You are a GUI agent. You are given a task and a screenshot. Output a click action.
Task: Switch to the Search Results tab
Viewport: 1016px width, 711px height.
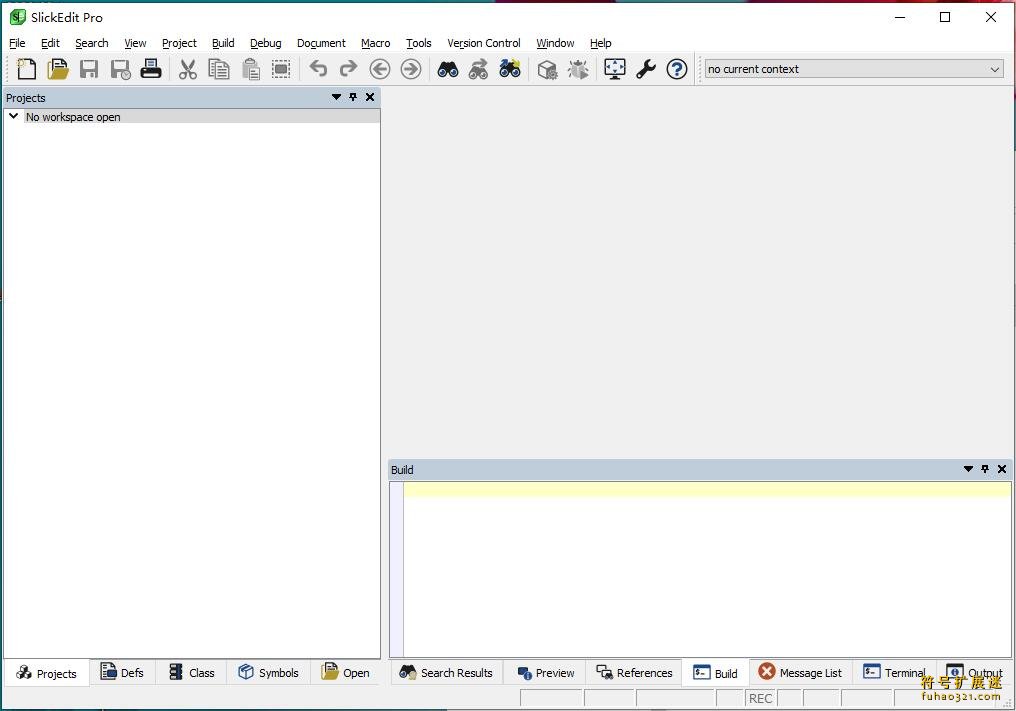446,673
